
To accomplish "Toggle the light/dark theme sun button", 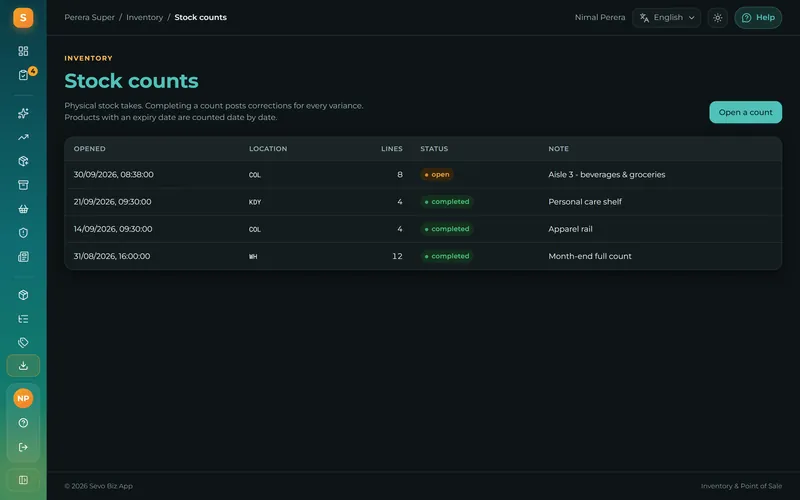I will point(717,18).
